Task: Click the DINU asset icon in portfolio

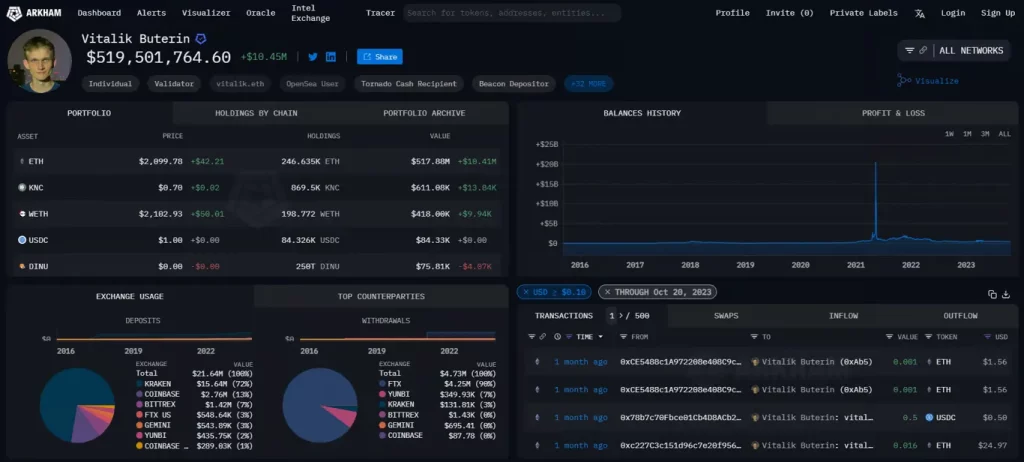Action: point(22,266)
